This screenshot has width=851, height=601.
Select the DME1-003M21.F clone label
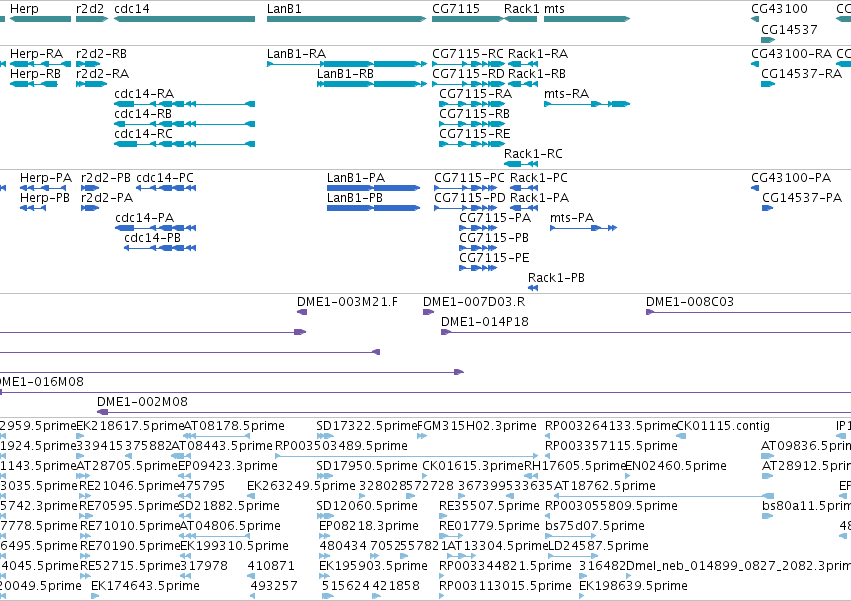(x=347, y=302)
